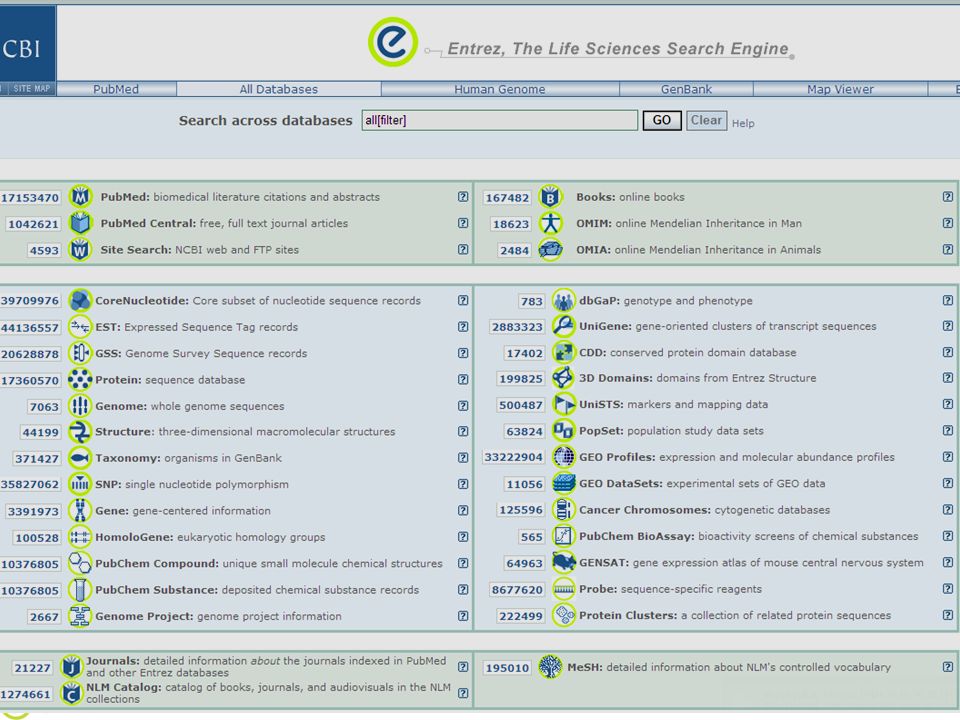Click the PubMed Central book icon
The height and width of the screenshot is (720, 960).
(x=80, y=223)
